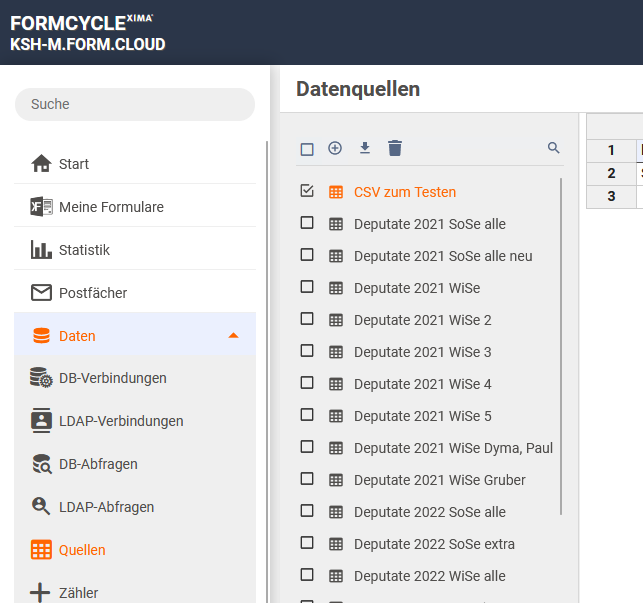This screenshot has height=603, width=643.
Task: Open Statistik in the navigation menu
Action: tap(84, 250)
